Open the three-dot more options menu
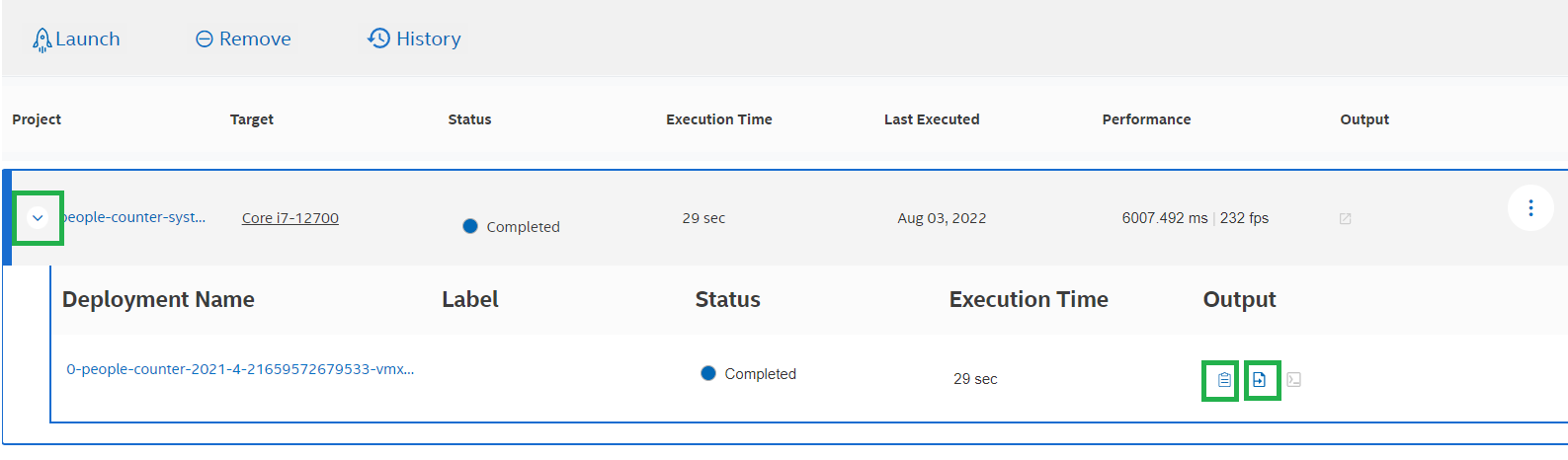This screenshot has width=1568, height=460. 1530,208
